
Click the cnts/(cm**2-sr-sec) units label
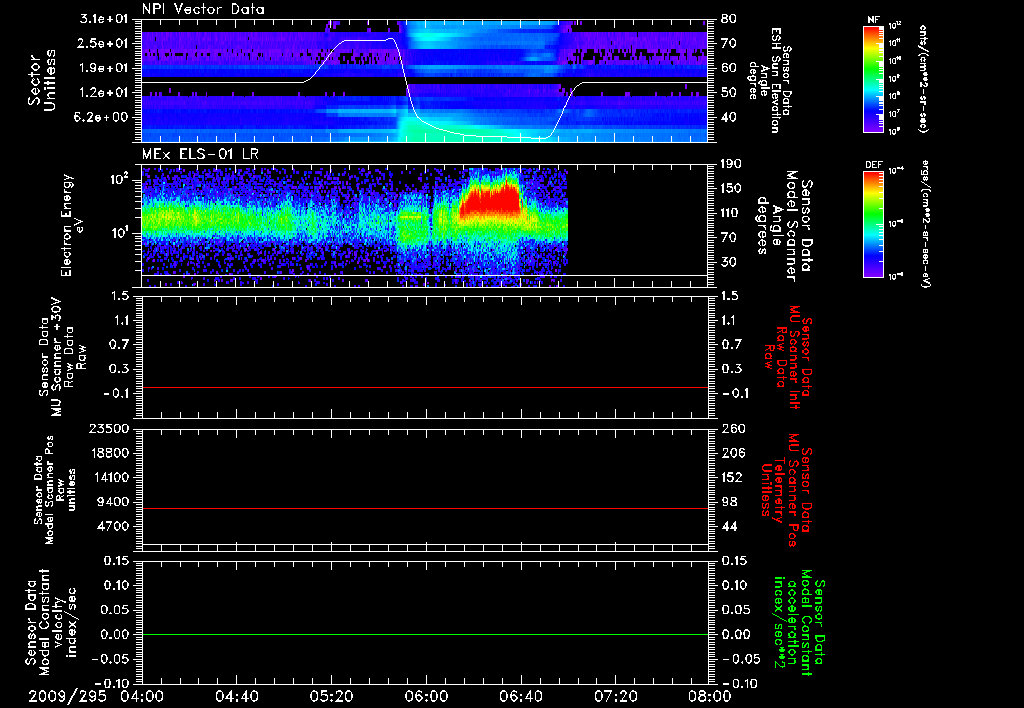click(x=923, y=79)
